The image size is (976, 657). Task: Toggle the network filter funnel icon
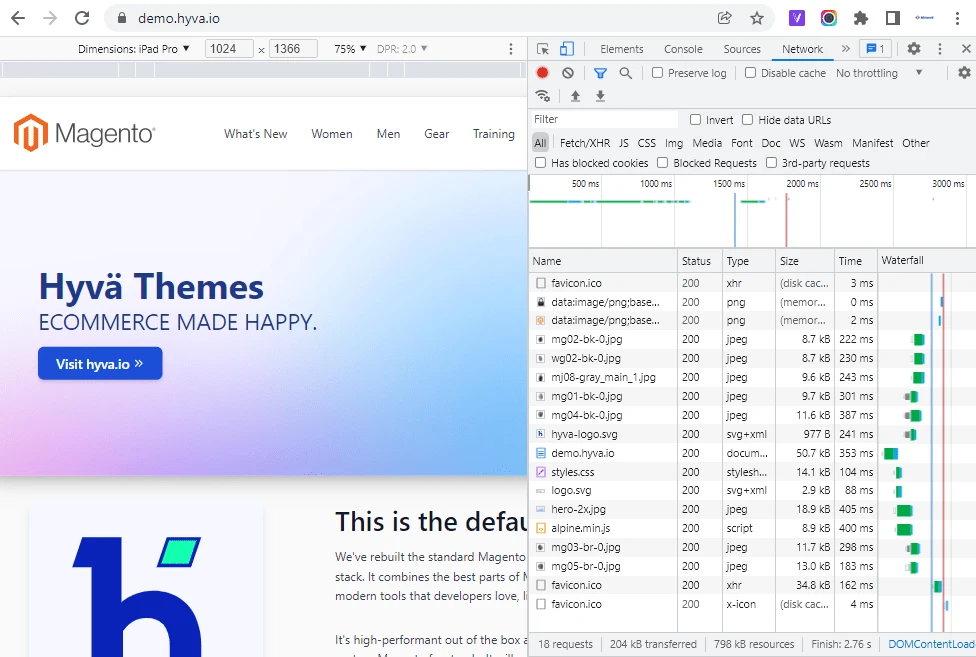click(600, 73)
